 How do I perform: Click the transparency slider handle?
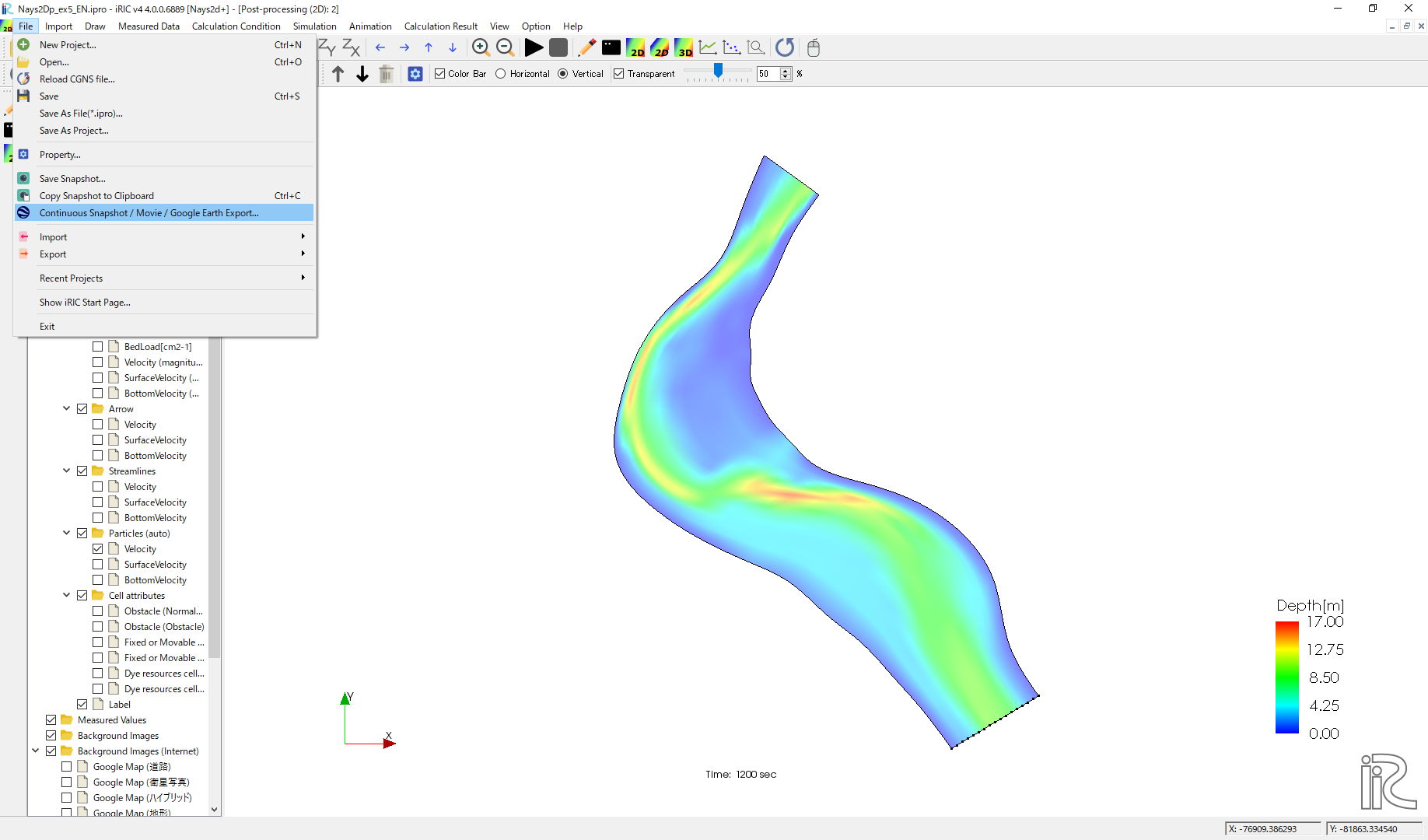click(718, 72)
